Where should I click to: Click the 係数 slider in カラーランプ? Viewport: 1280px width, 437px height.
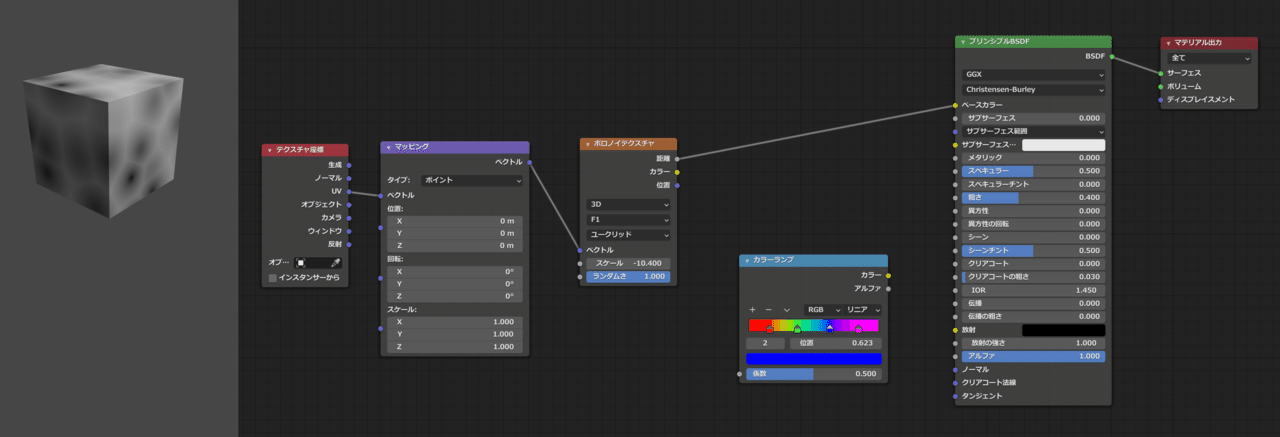click(814, 374)
